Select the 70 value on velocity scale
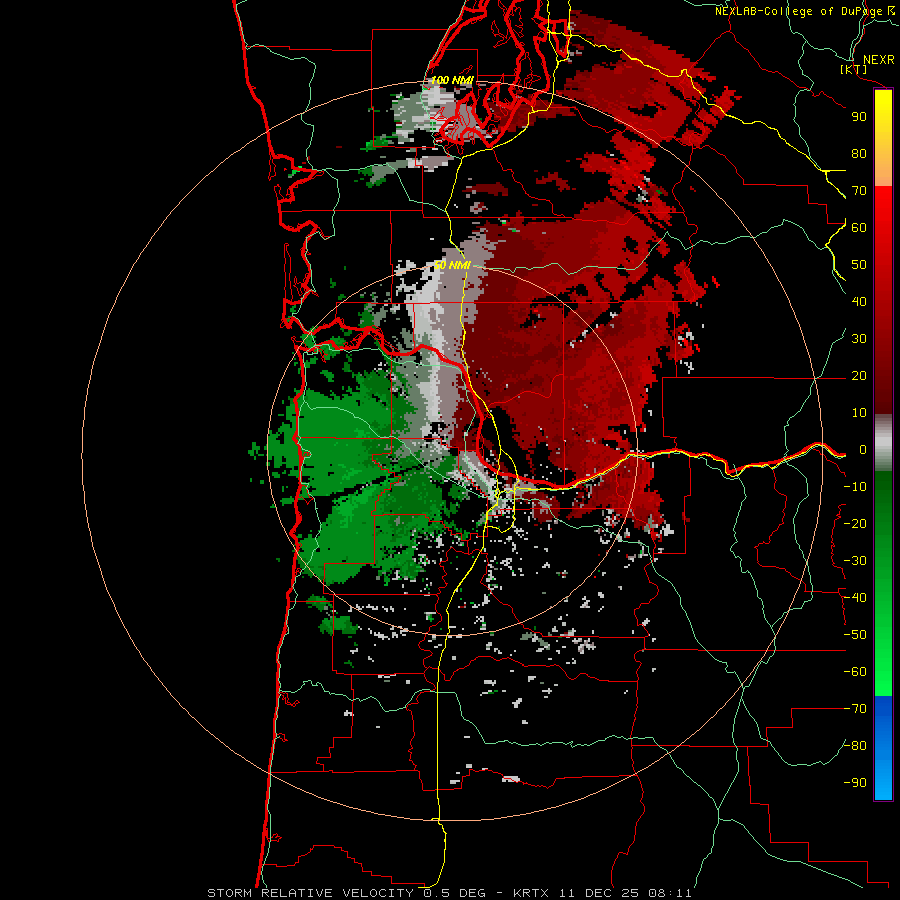Image resolution: width=900 pixels, height=900 pixels. coord(859,191)
